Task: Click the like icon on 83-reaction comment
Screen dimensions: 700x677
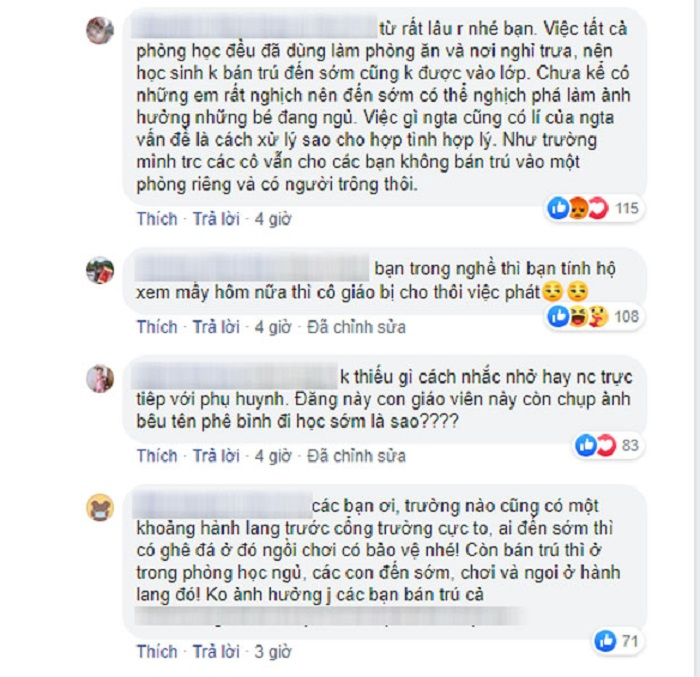Action: [x=586, y=445]
